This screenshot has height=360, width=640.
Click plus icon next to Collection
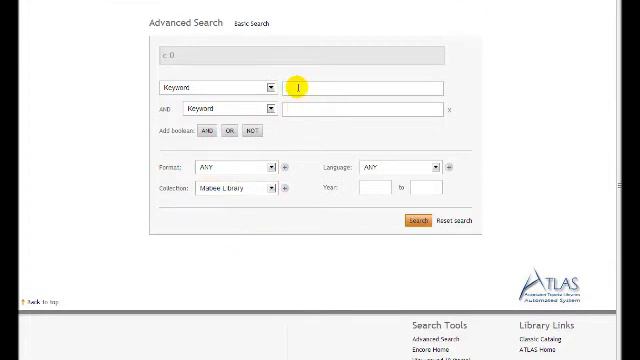coord(285,188)
